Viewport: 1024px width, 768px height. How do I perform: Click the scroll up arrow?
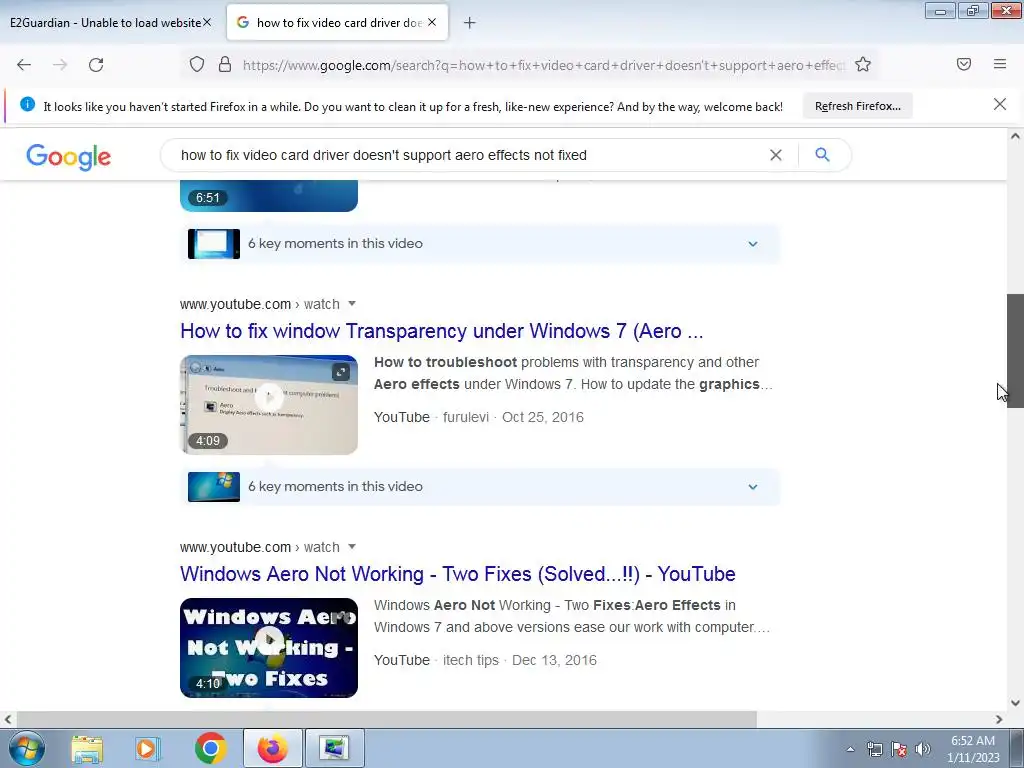click(1015, 136)
